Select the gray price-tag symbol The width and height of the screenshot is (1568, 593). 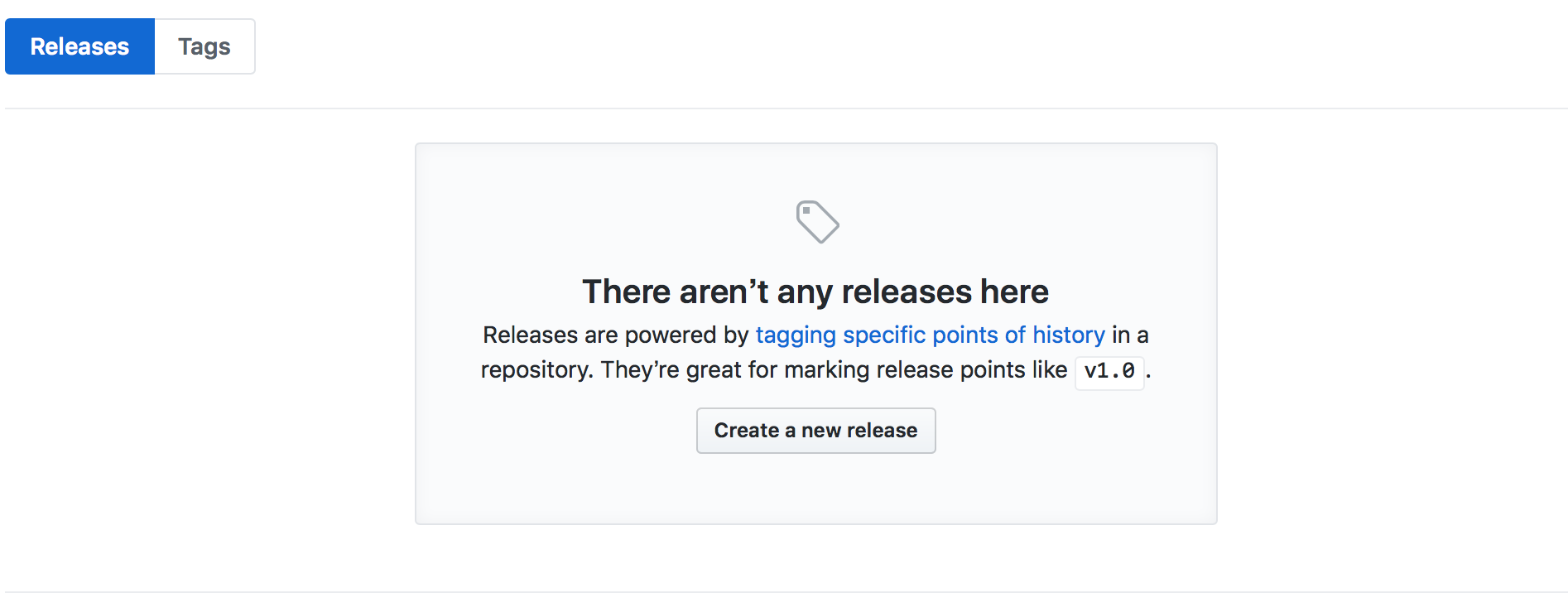coord(817,222)
